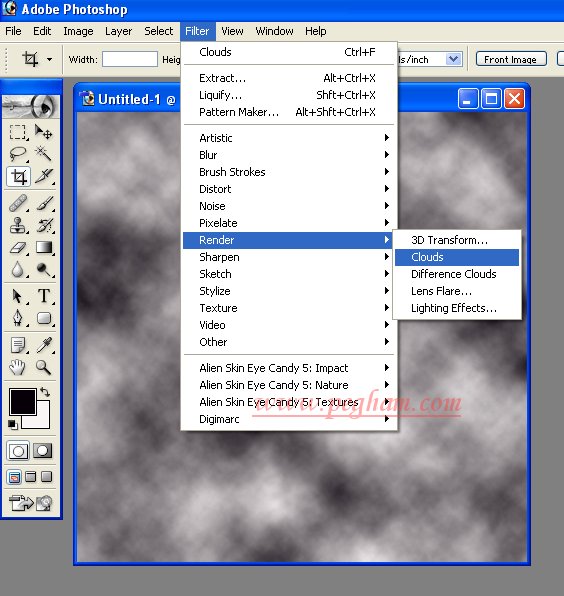Select the Lasso tool

18,154
